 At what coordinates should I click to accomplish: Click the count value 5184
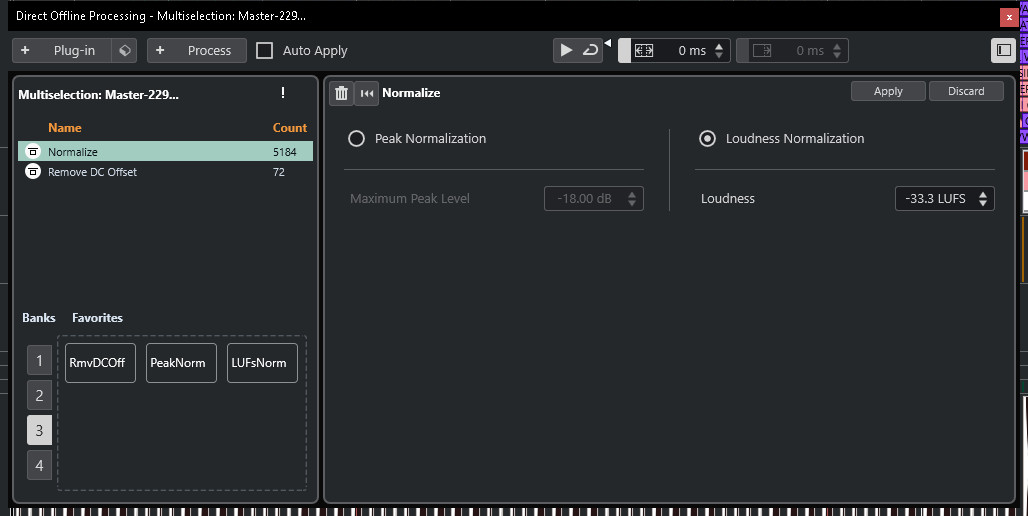(285, 152)
